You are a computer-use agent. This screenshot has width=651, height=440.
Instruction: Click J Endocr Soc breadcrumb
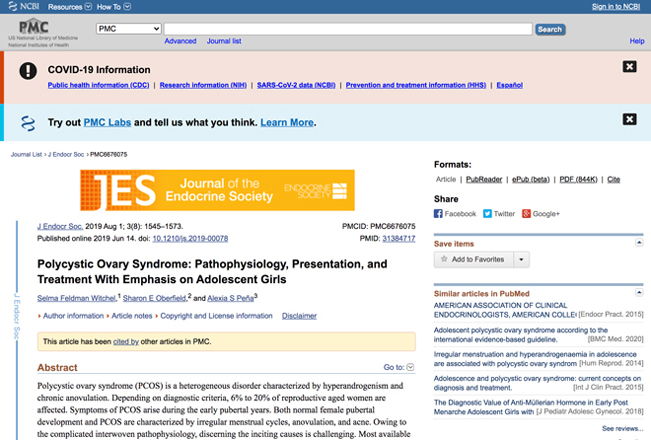pyautogui.click(x=66, y=154)
